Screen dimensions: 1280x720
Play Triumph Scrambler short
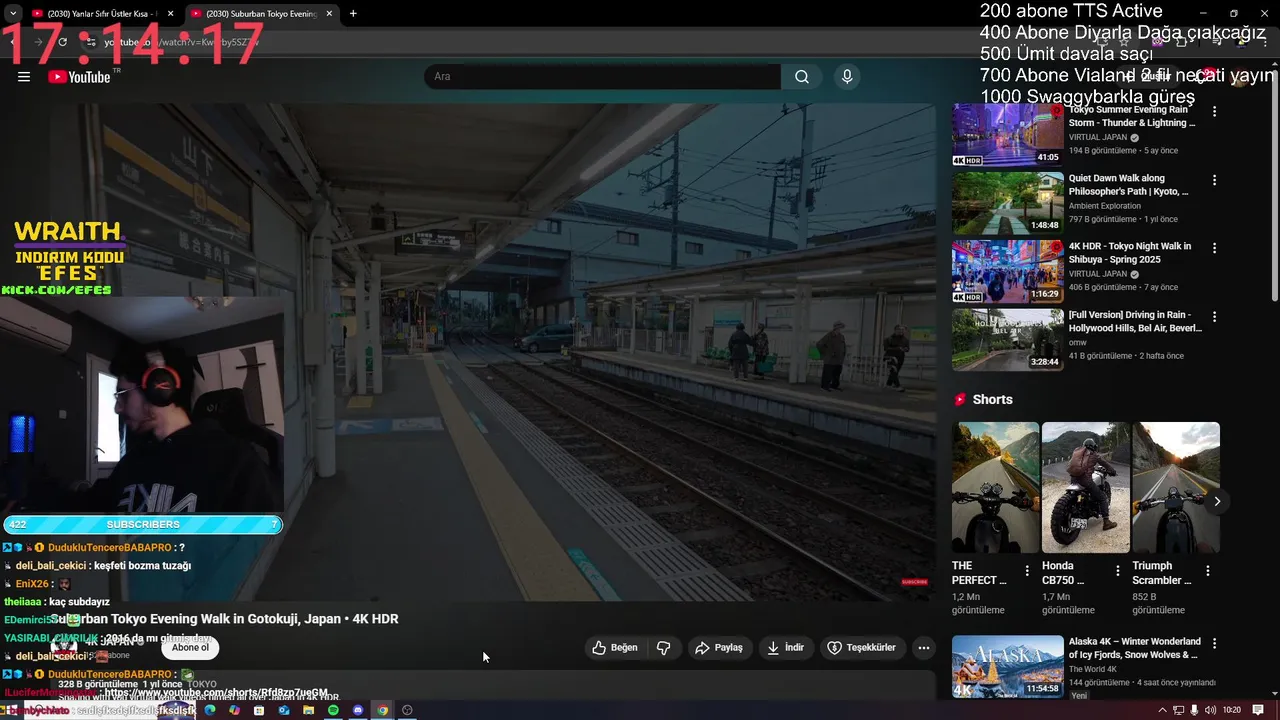coord(1176,488)
